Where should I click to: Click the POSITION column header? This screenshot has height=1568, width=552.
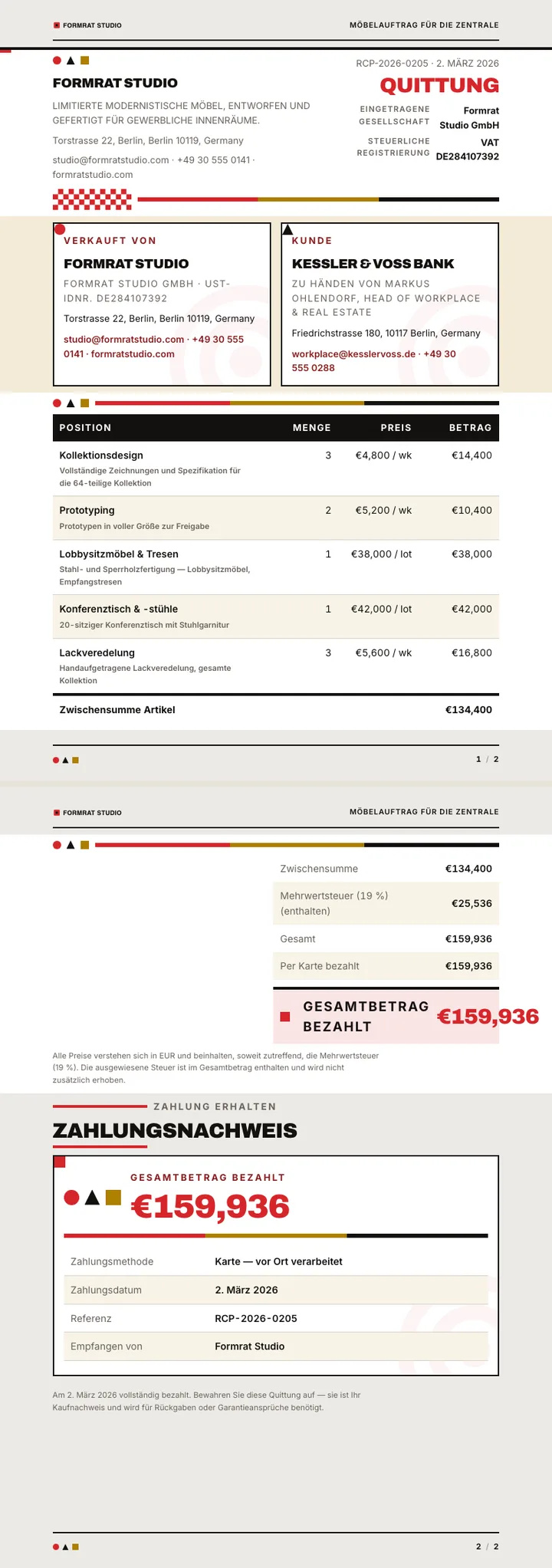click(85, 428)
